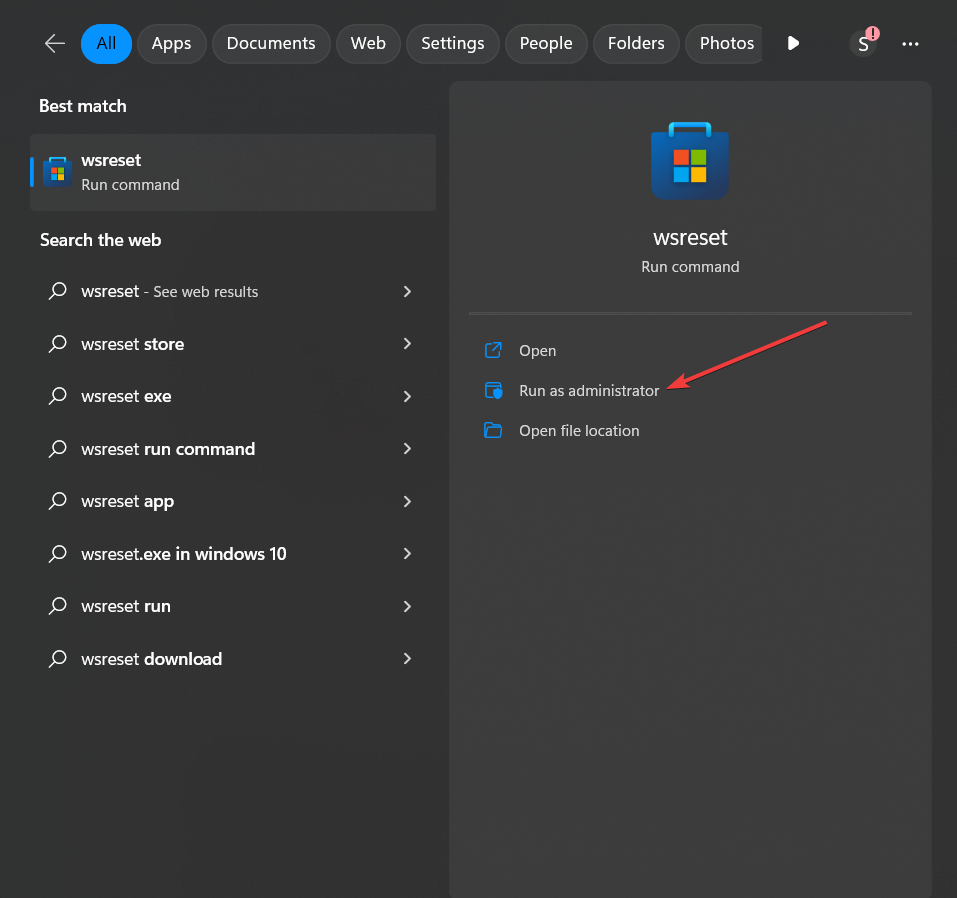
Task: Expand the 'wsreset exe' chevron
Action: click(x=407, y=396)
